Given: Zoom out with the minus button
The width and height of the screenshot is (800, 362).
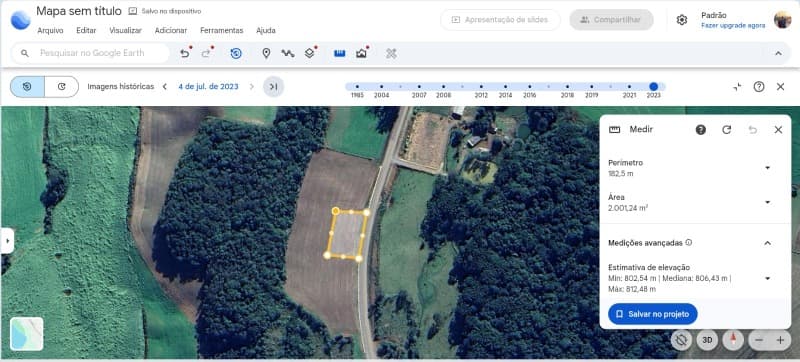Looking at the screenshot, I should click(x=759, y=340).
